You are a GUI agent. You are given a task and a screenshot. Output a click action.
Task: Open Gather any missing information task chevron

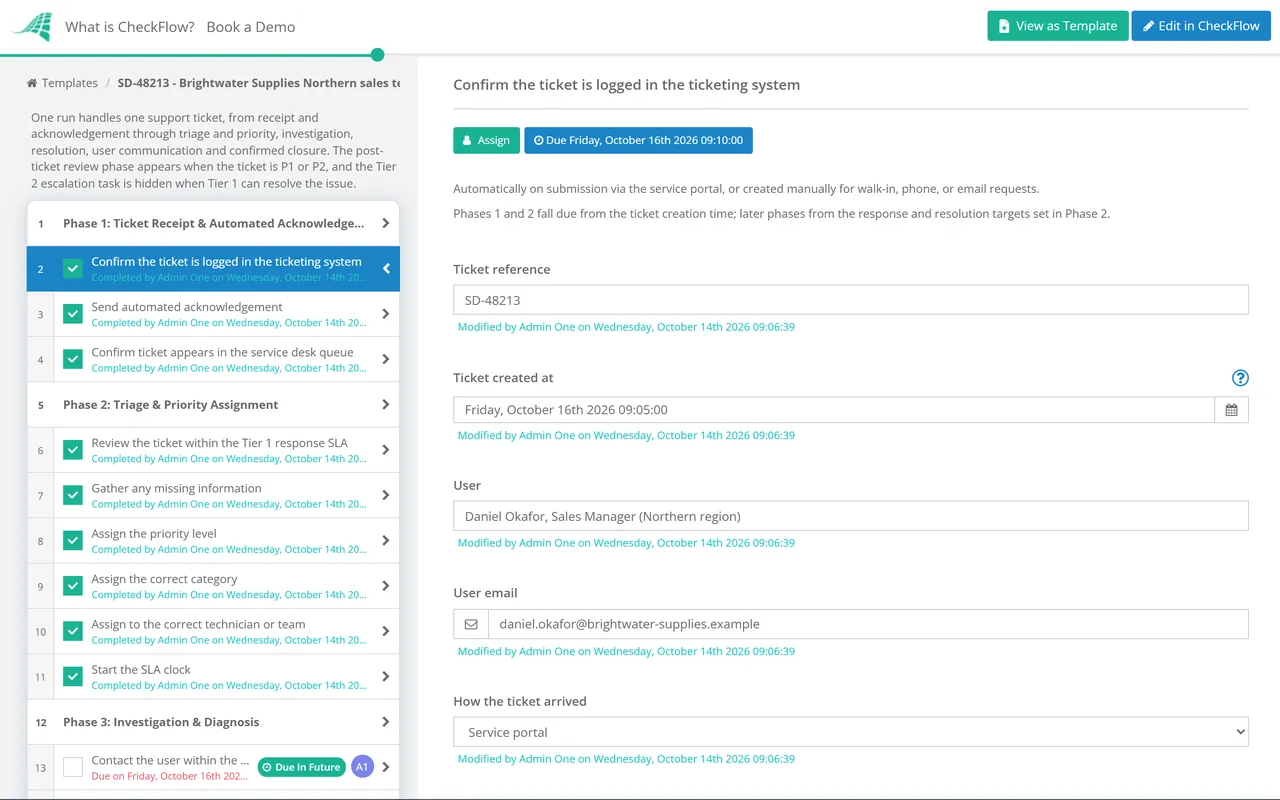tap(386, 495)
